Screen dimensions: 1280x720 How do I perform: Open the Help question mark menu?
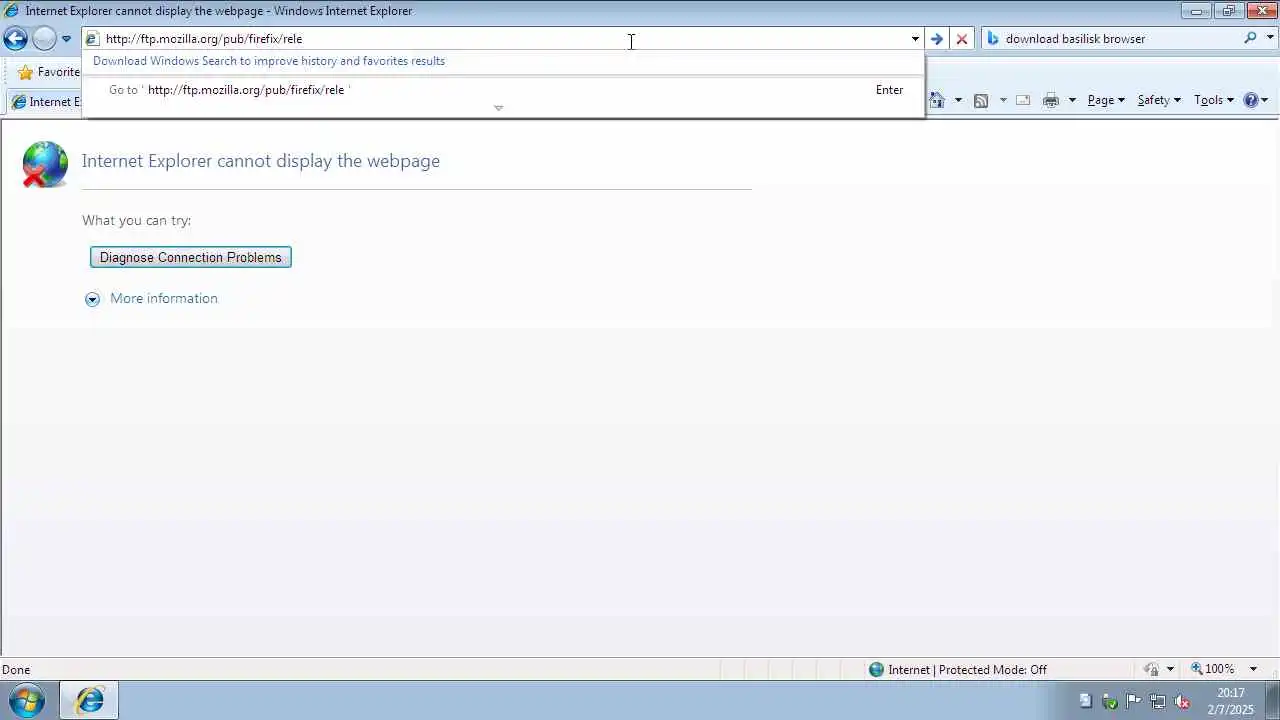(x=1255, y=100)
